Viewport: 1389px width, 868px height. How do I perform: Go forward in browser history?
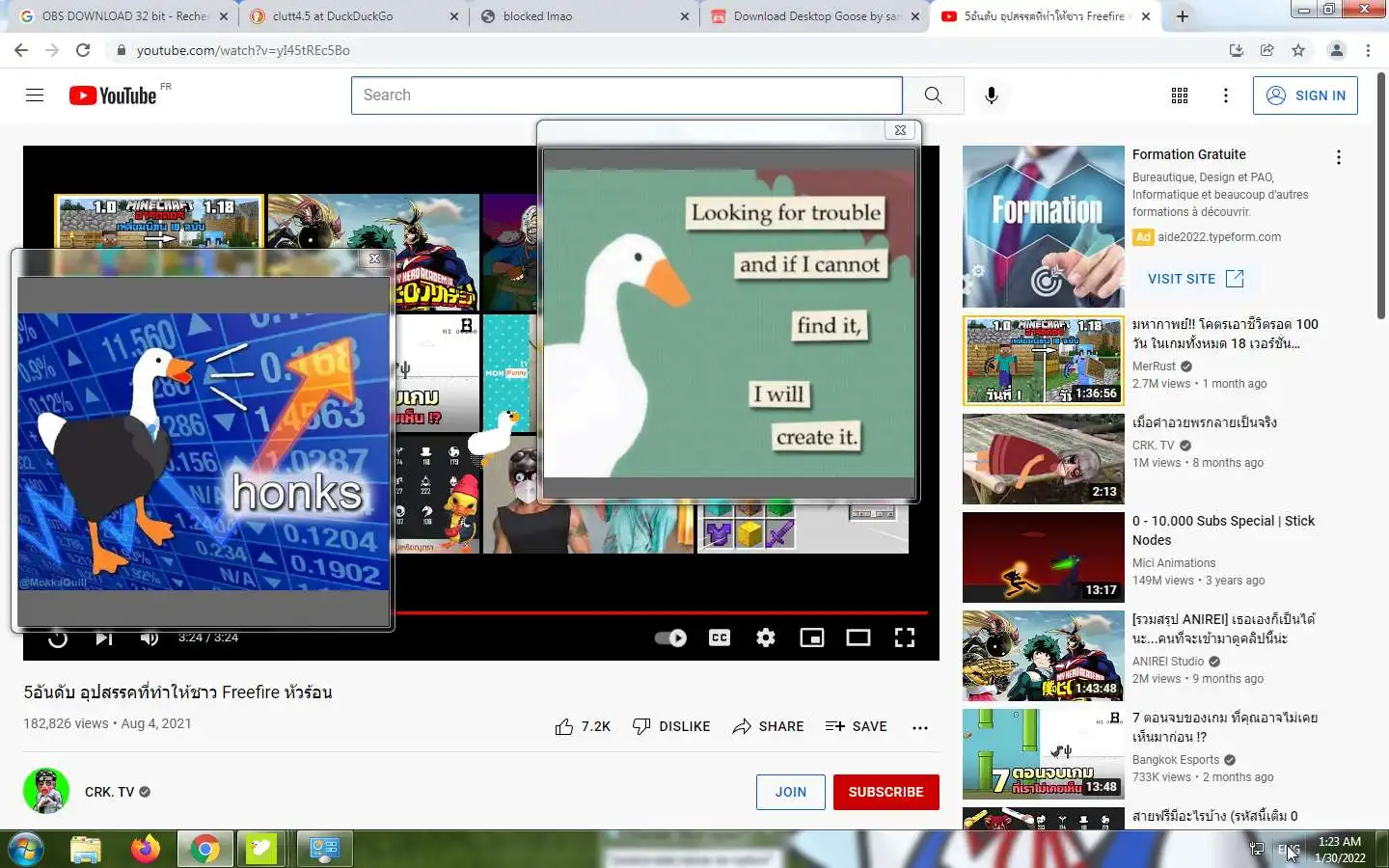[52, 50]
